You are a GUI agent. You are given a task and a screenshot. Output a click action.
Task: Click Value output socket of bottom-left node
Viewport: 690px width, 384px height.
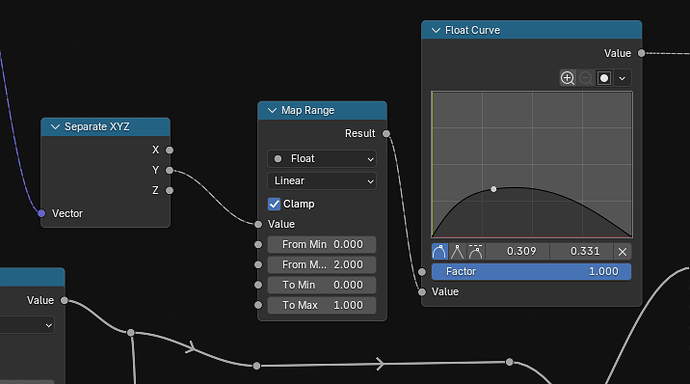(x=64, y=300)
